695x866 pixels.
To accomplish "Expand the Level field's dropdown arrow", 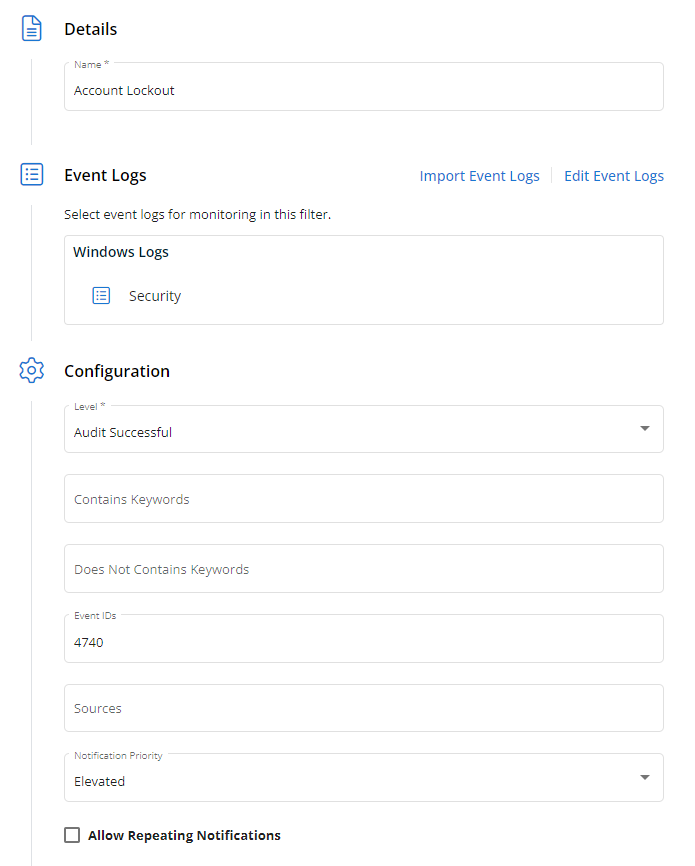I will (644, 429).
